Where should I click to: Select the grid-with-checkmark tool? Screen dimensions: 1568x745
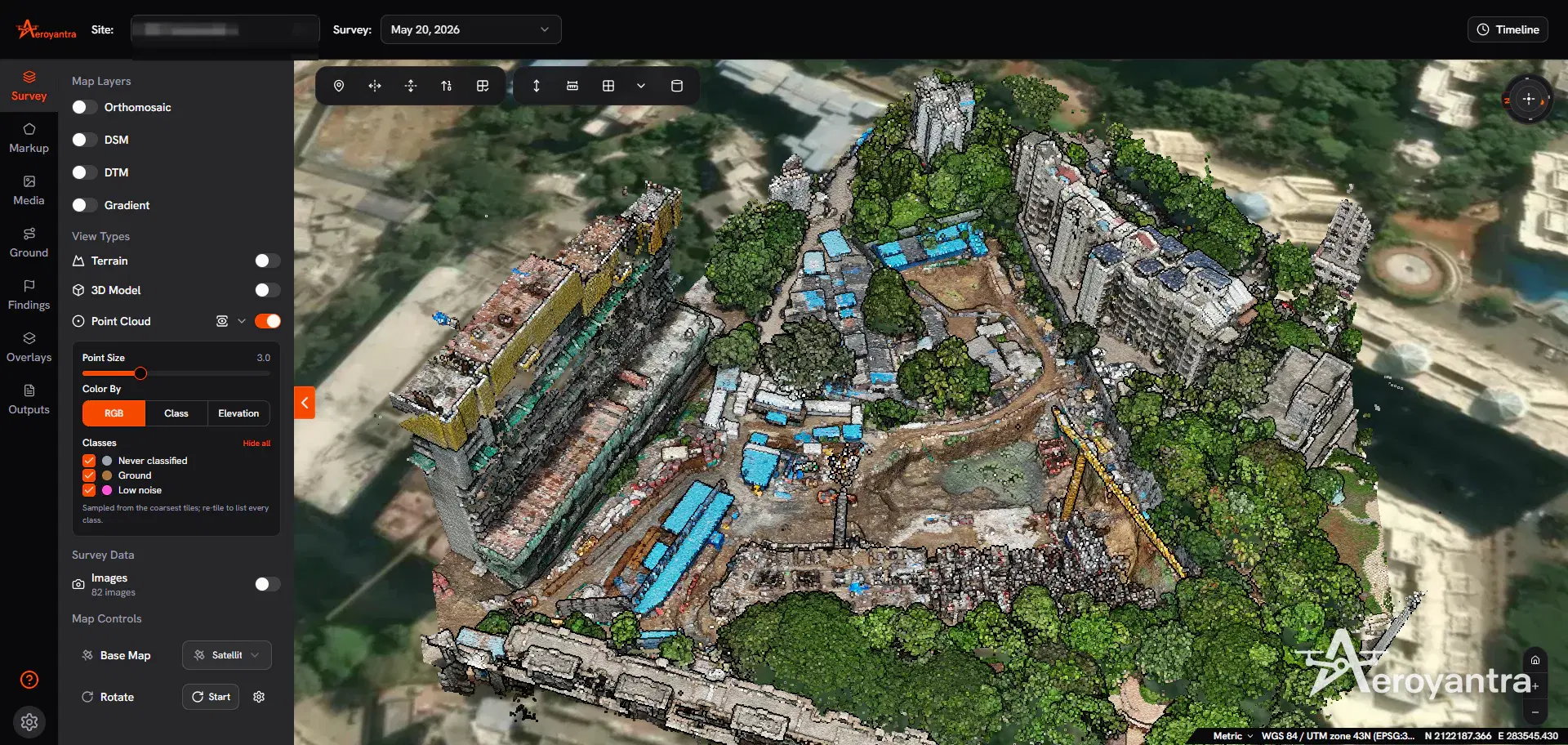pos(483,86)
